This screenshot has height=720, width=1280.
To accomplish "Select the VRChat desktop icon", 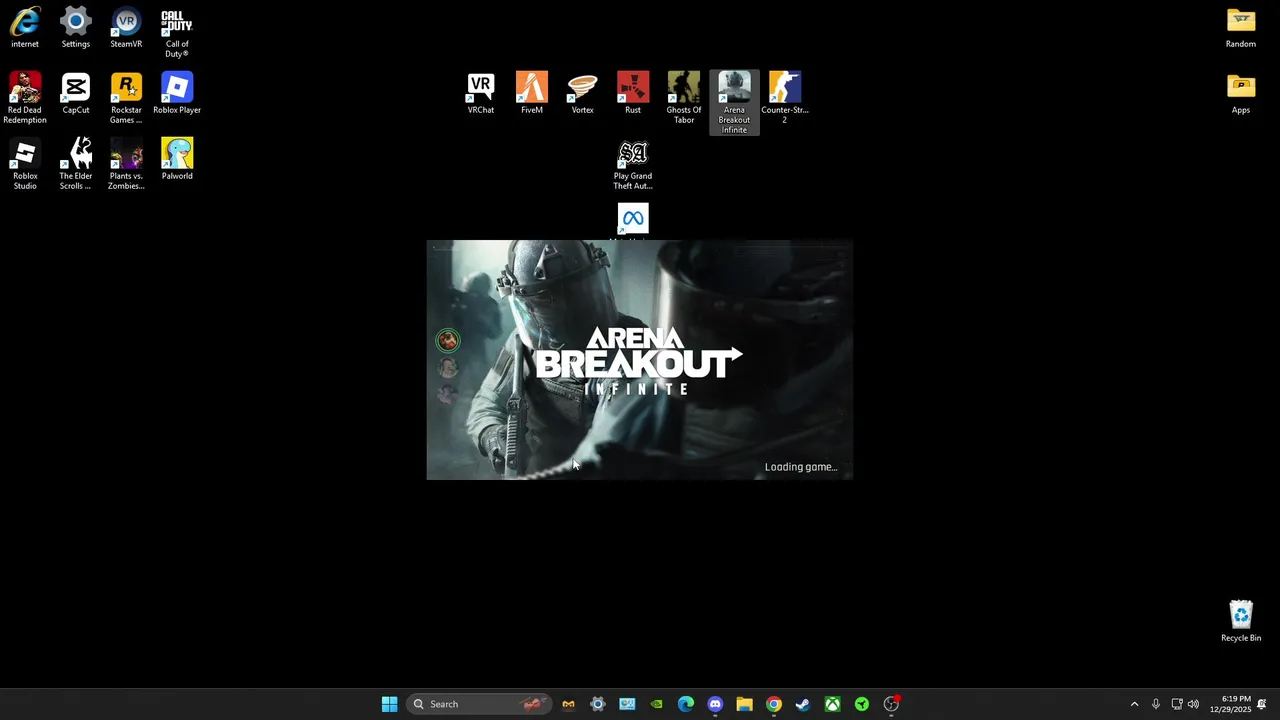I will click(x=481, y=93).
